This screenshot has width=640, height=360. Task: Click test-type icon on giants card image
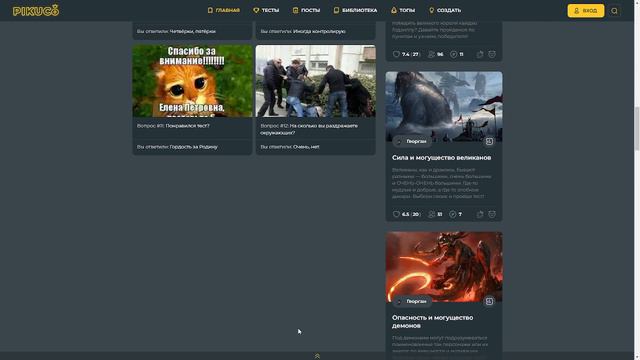[489, 141]
